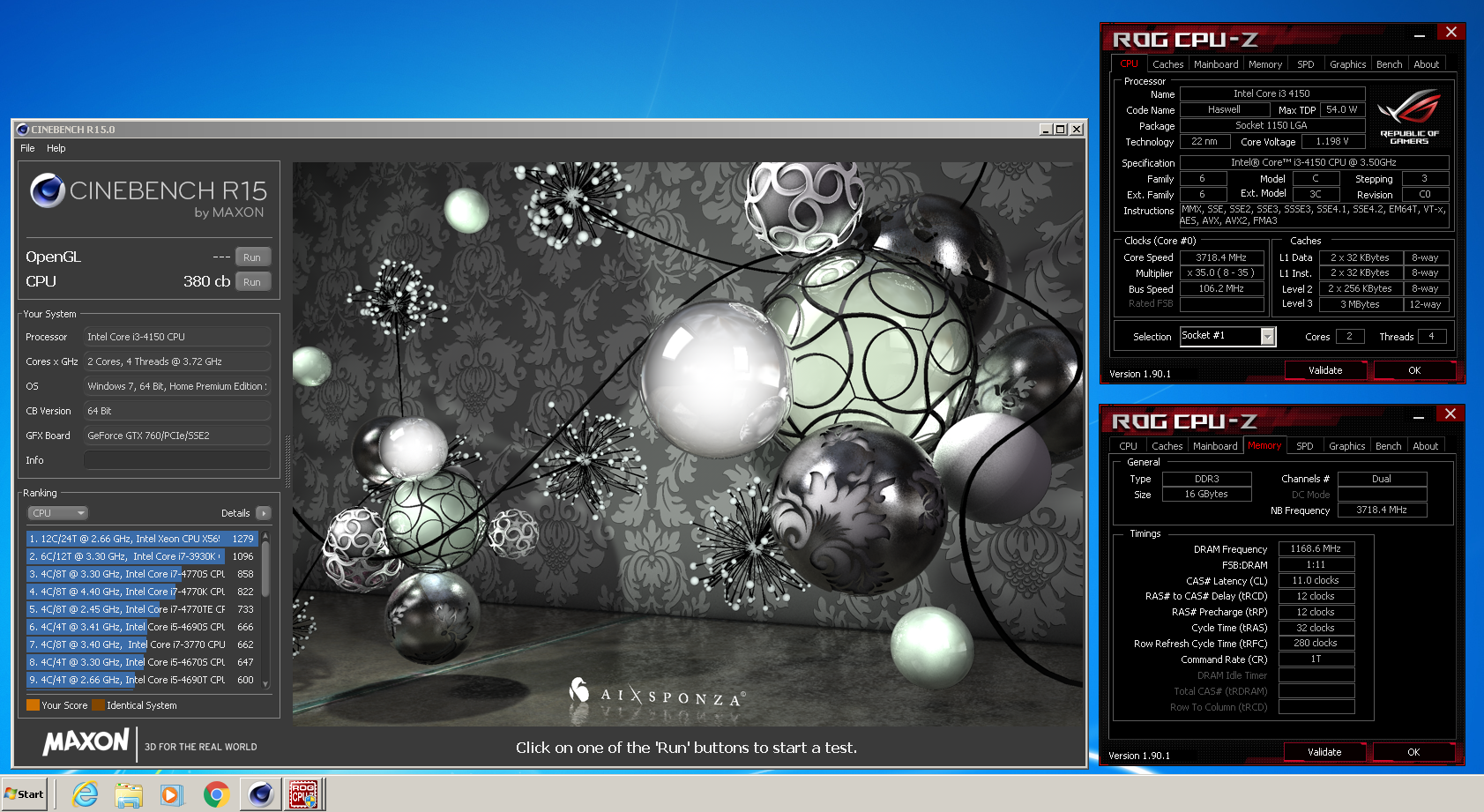Image resolution: width=1484 pixels, height=812 pixels.
Task: Click Validate in upper CPU-Z window
Action: point(1325,370)
